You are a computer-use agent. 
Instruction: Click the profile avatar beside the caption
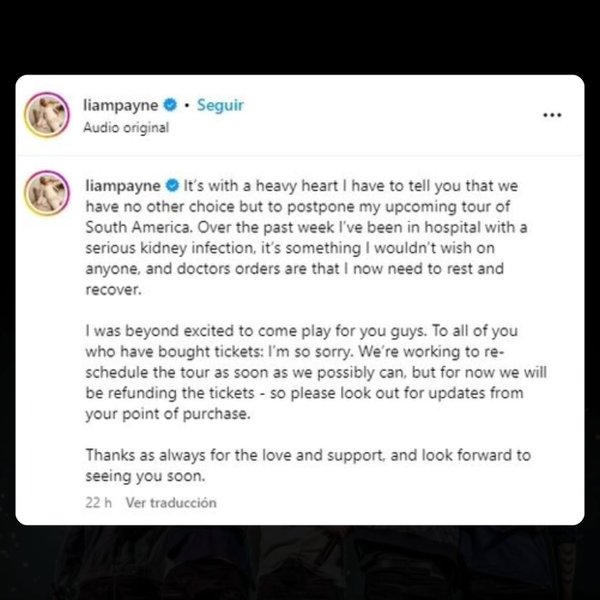[x=47, y=193]
